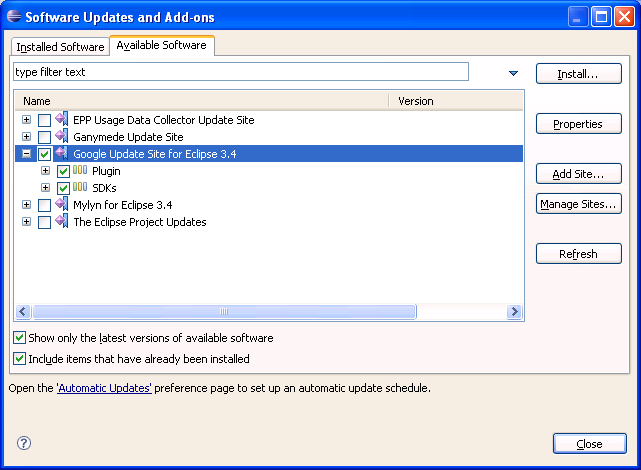This screenshot has height=470, width=641.
Task: Select the Available Software tab
Action: pyautogui.click(x=161, y=46)
